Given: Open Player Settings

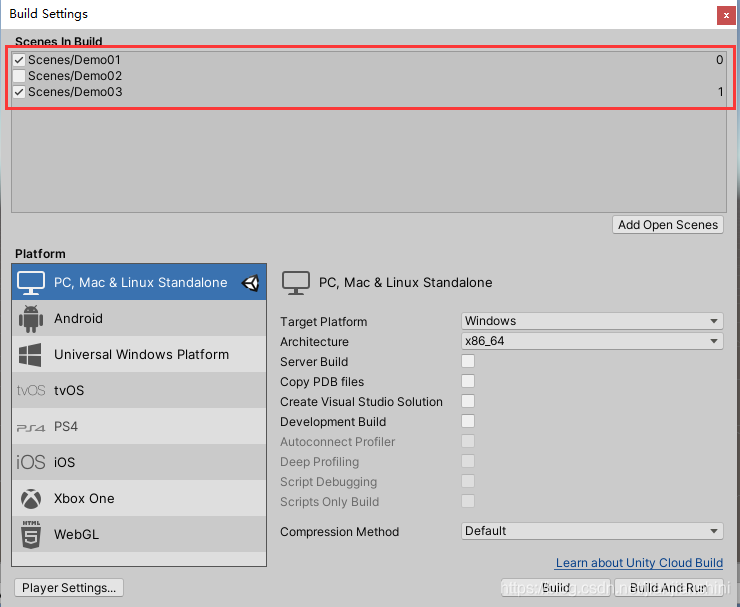Looking at the screenshot, I should click(x=69, y=588).
